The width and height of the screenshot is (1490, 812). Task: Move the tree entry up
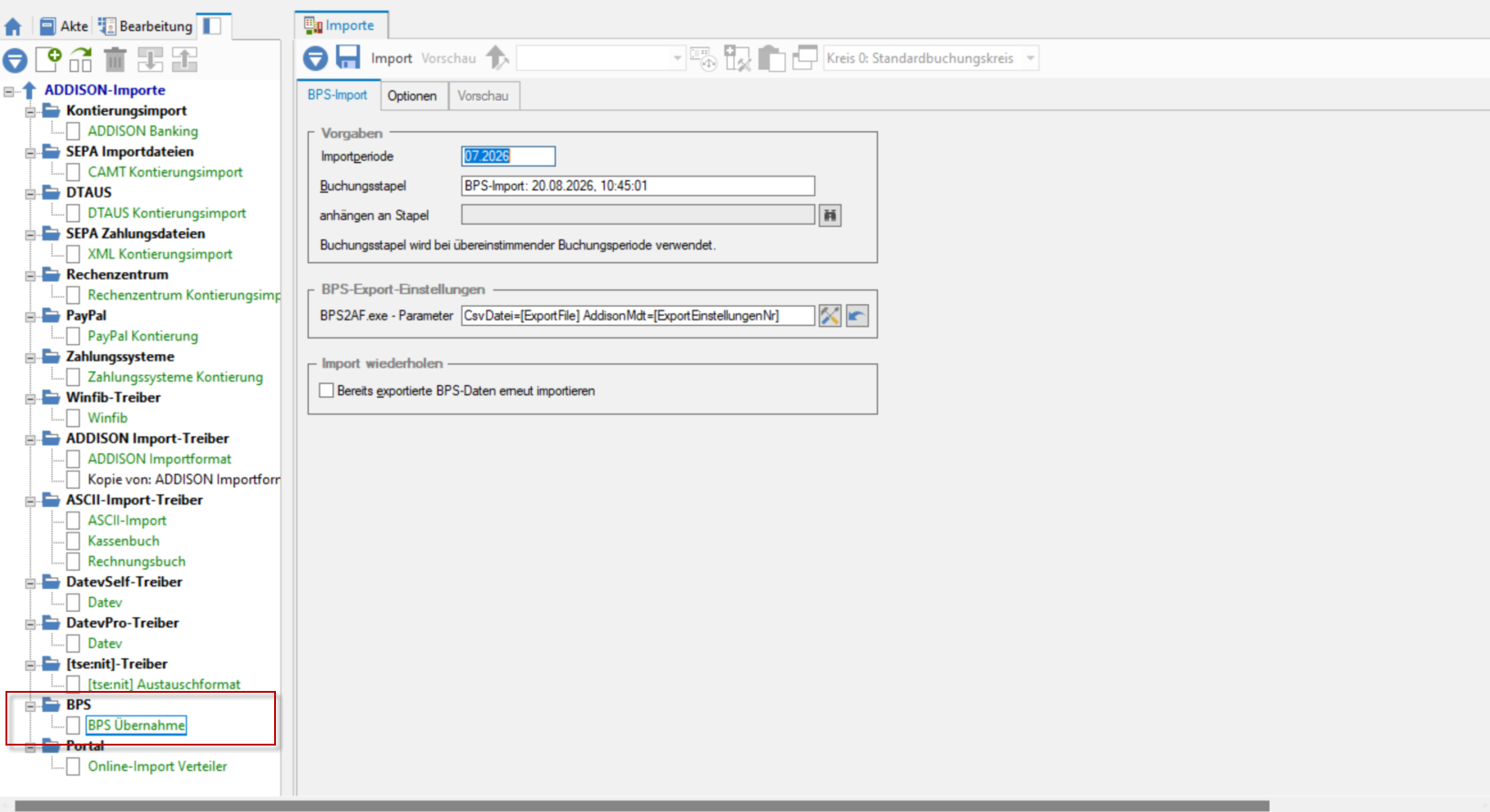tap(185, 60)
